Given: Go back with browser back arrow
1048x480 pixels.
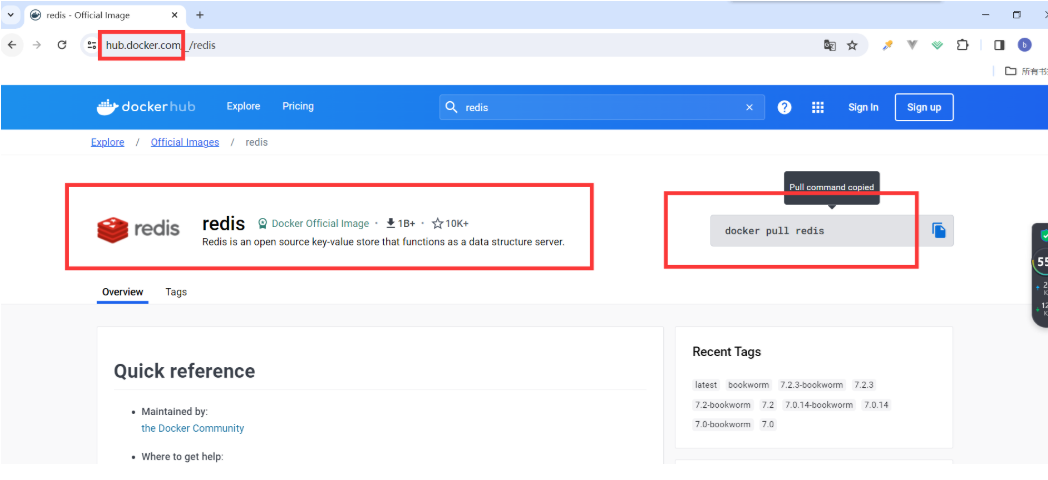Looking at the screenshot, I should (12, 45).
